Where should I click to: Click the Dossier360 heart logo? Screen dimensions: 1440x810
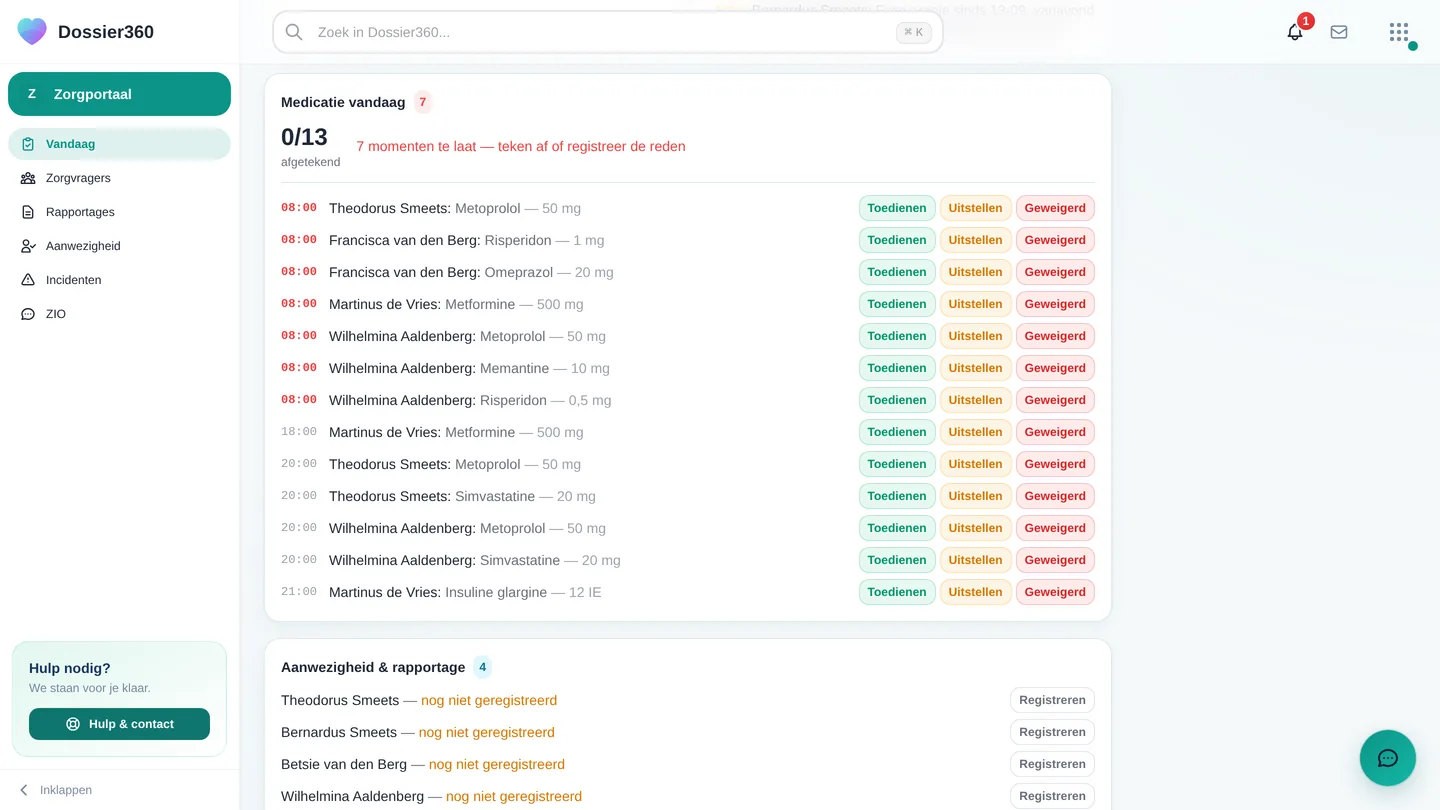pyautogui.click(x=32, y=31)
